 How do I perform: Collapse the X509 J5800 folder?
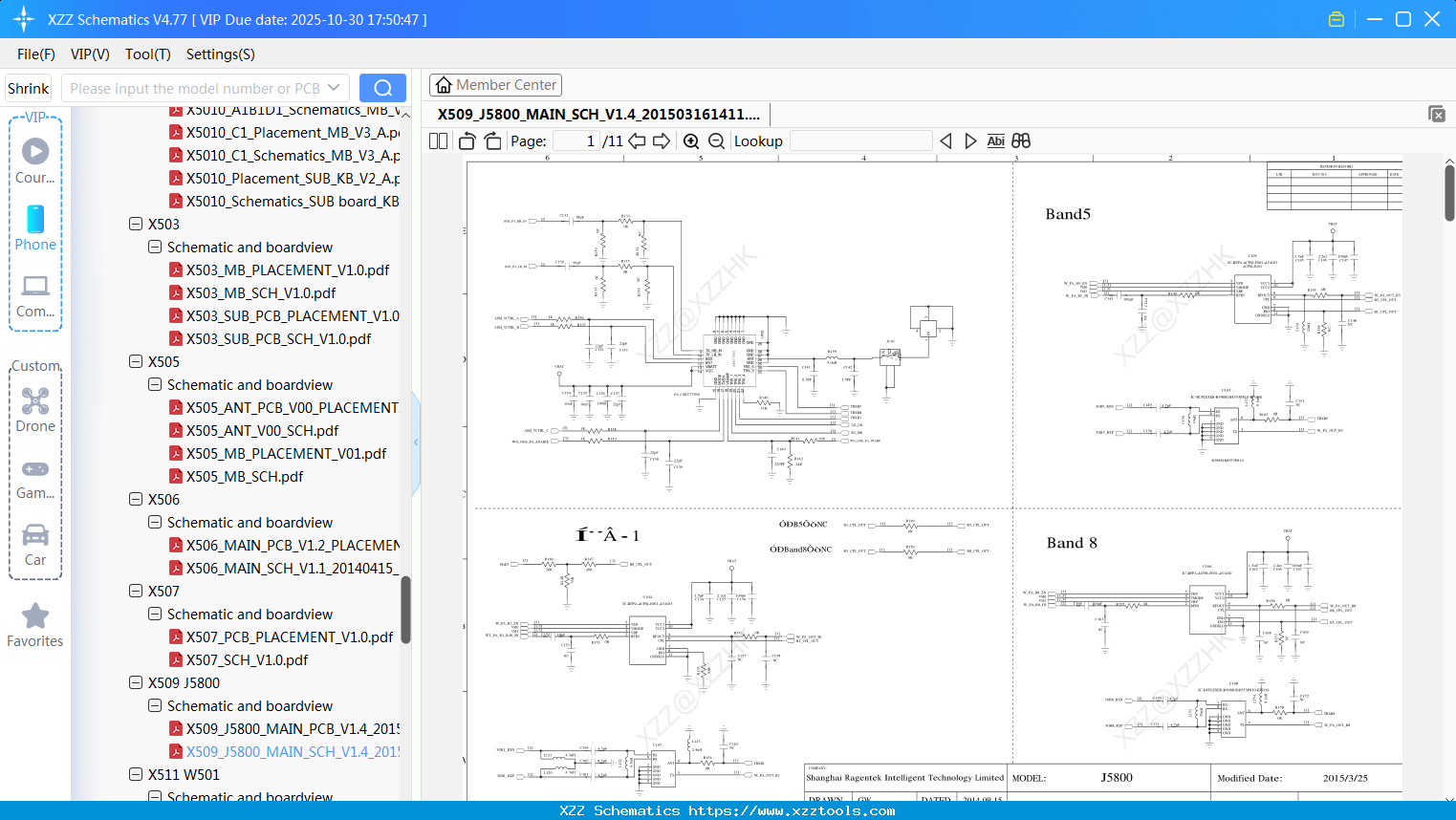tap(136, 683)
